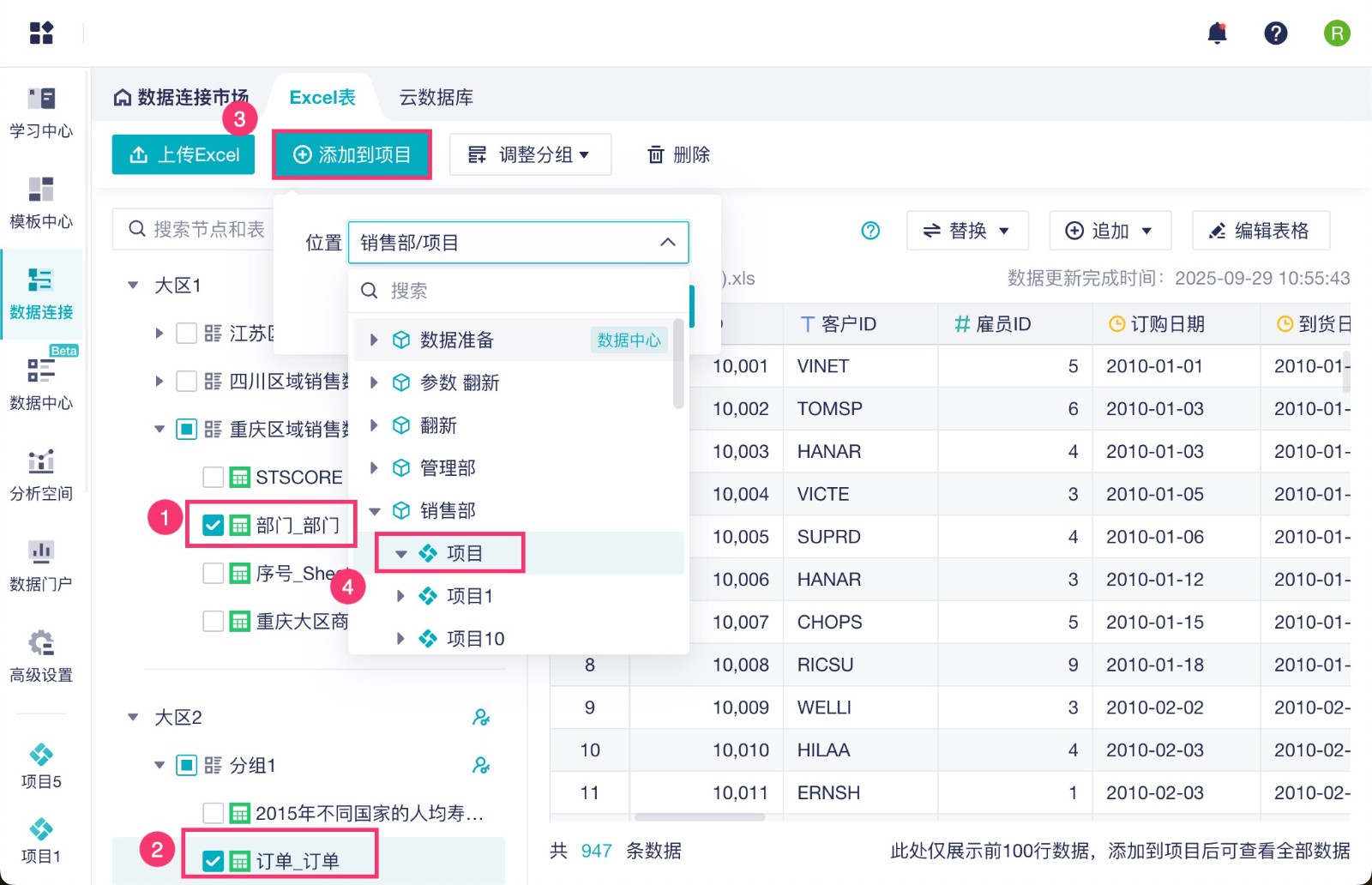Click the search magnifier in node search box

pyautogui.click(x=137, y=229)
